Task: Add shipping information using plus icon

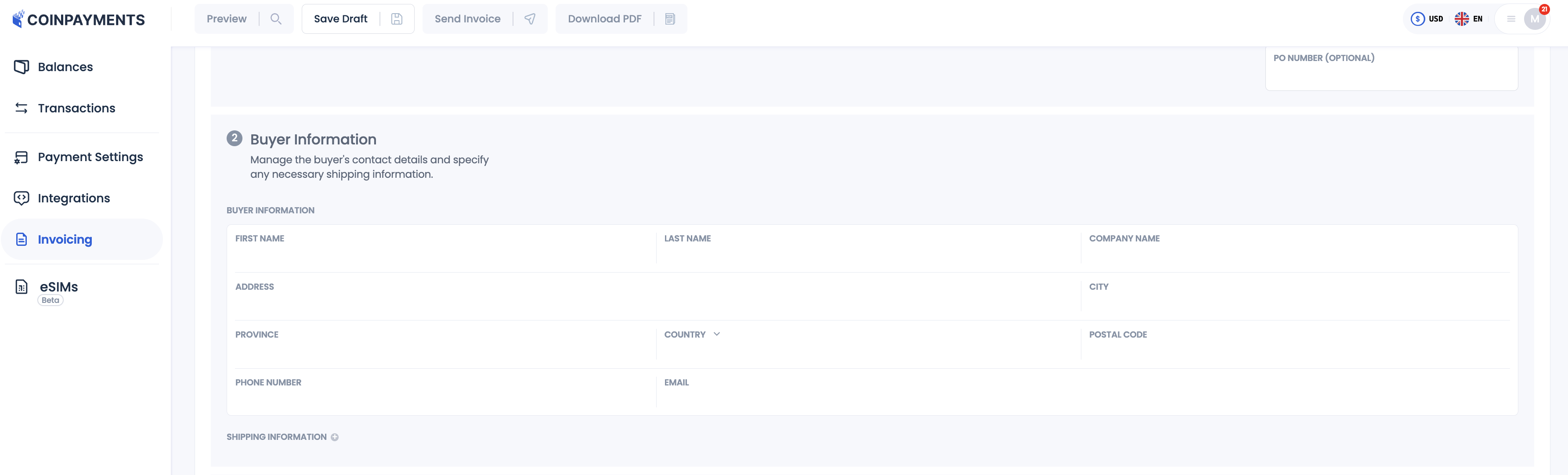Action: 335,437
